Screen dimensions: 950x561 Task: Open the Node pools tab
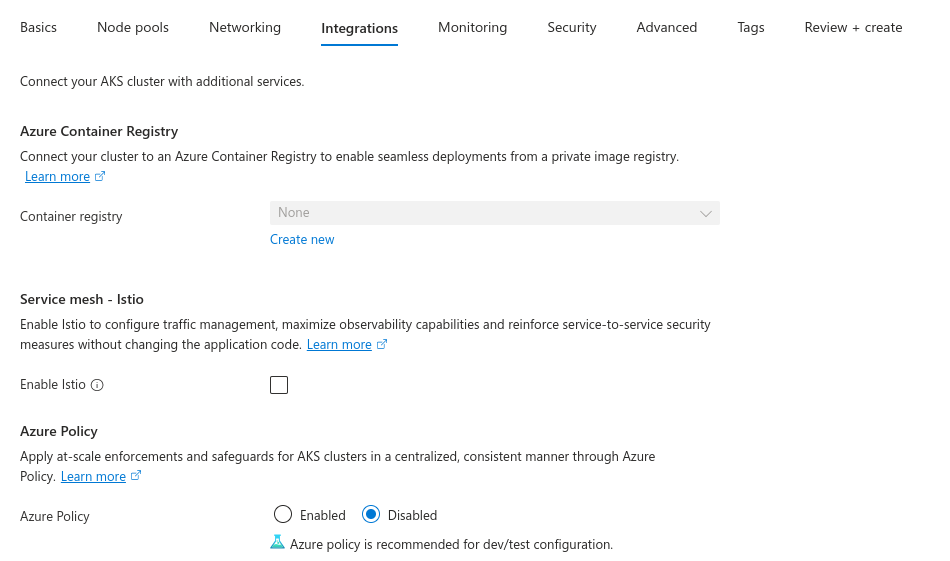133,28
